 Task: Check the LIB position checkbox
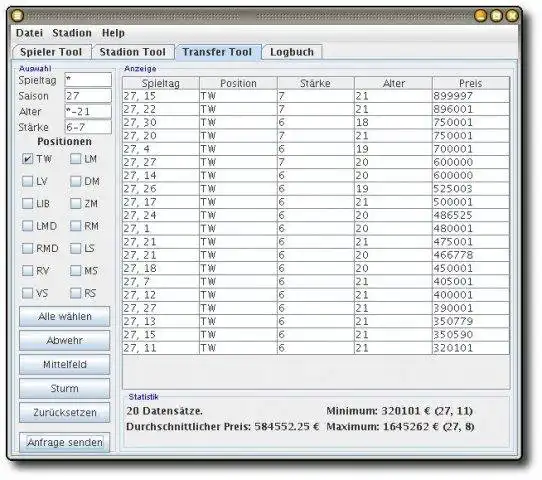point(27,204)
